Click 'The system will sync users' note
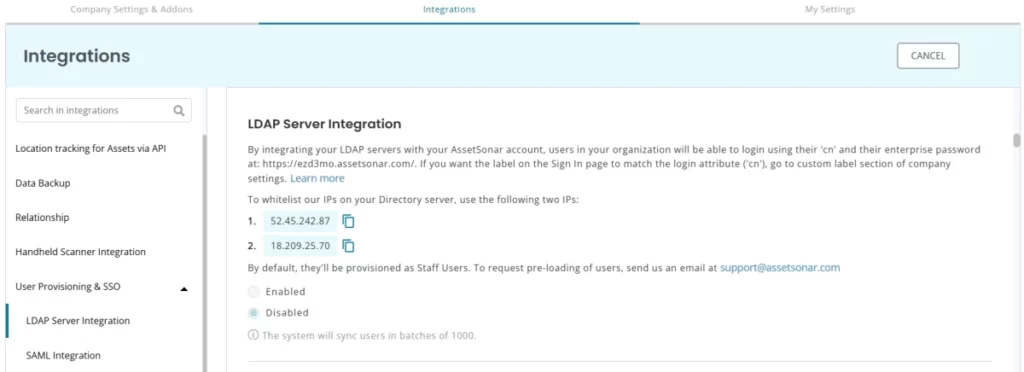 pyautogui.click(x=369, y=335)
